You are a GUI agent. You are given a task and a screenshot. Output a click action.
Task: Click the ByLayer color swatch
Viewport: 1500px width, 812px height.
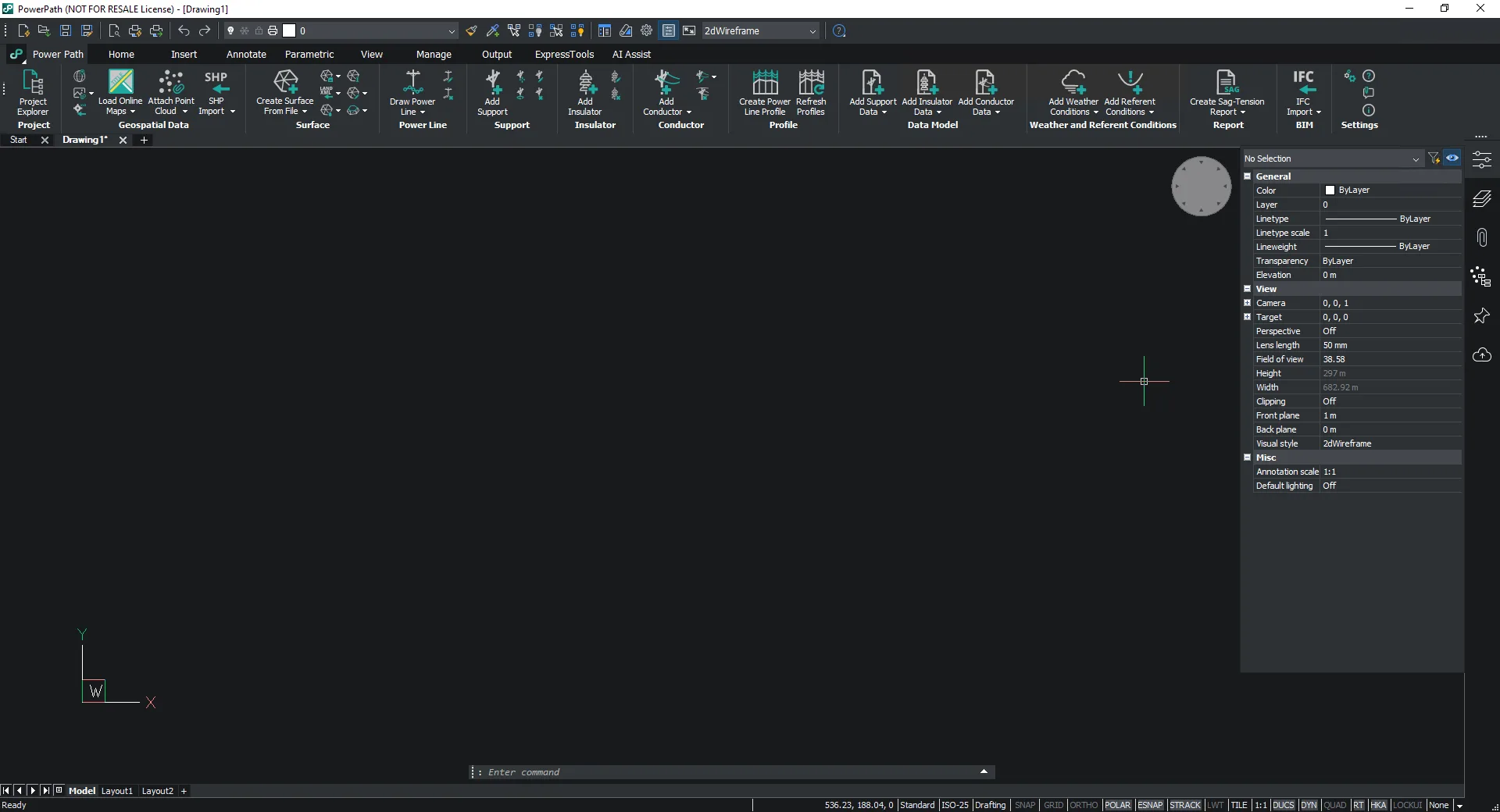tap(1330, 191)
